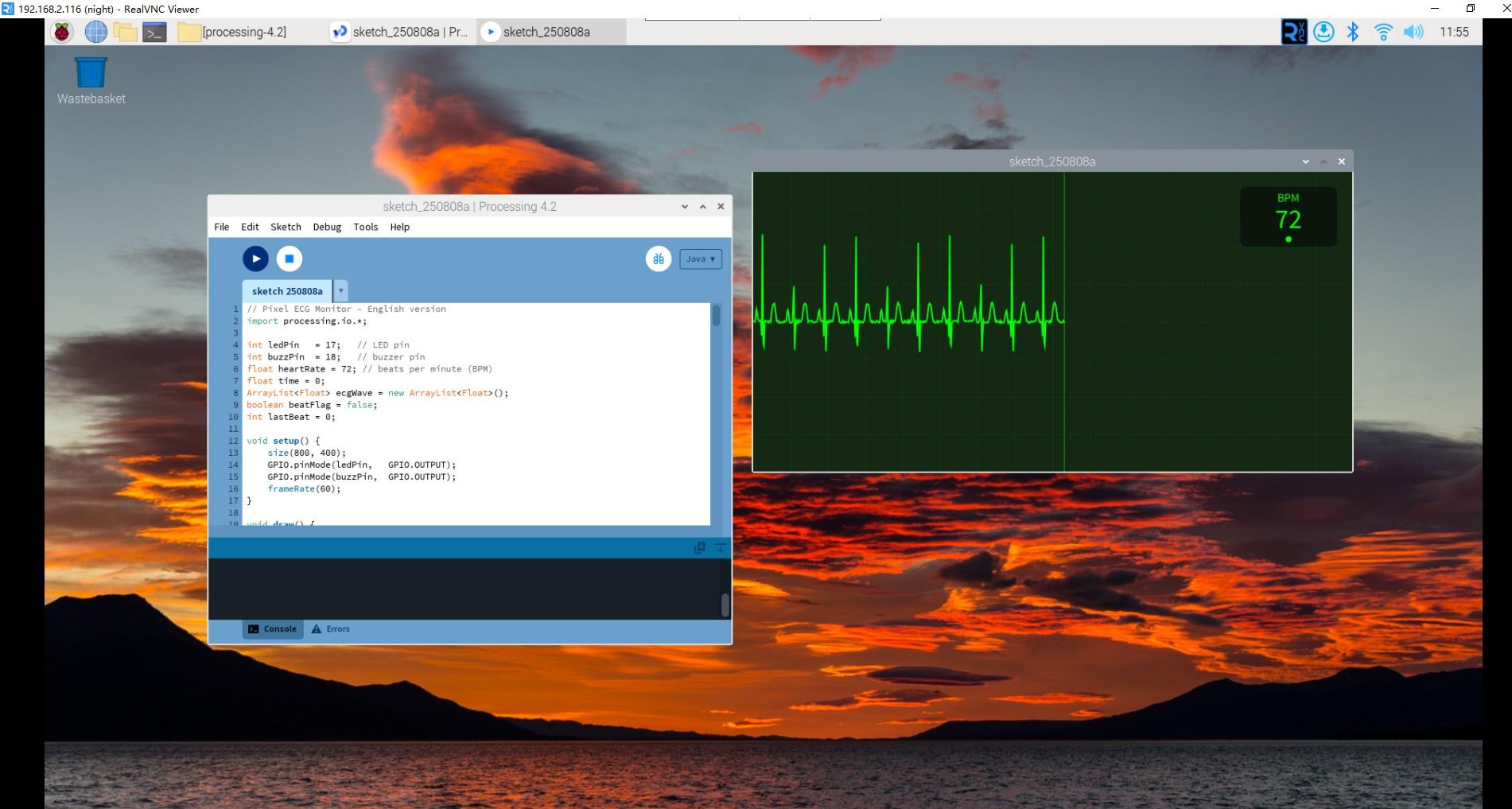
Task: Restore the RealVNC Viewer window
Action: click(1471, 9)
